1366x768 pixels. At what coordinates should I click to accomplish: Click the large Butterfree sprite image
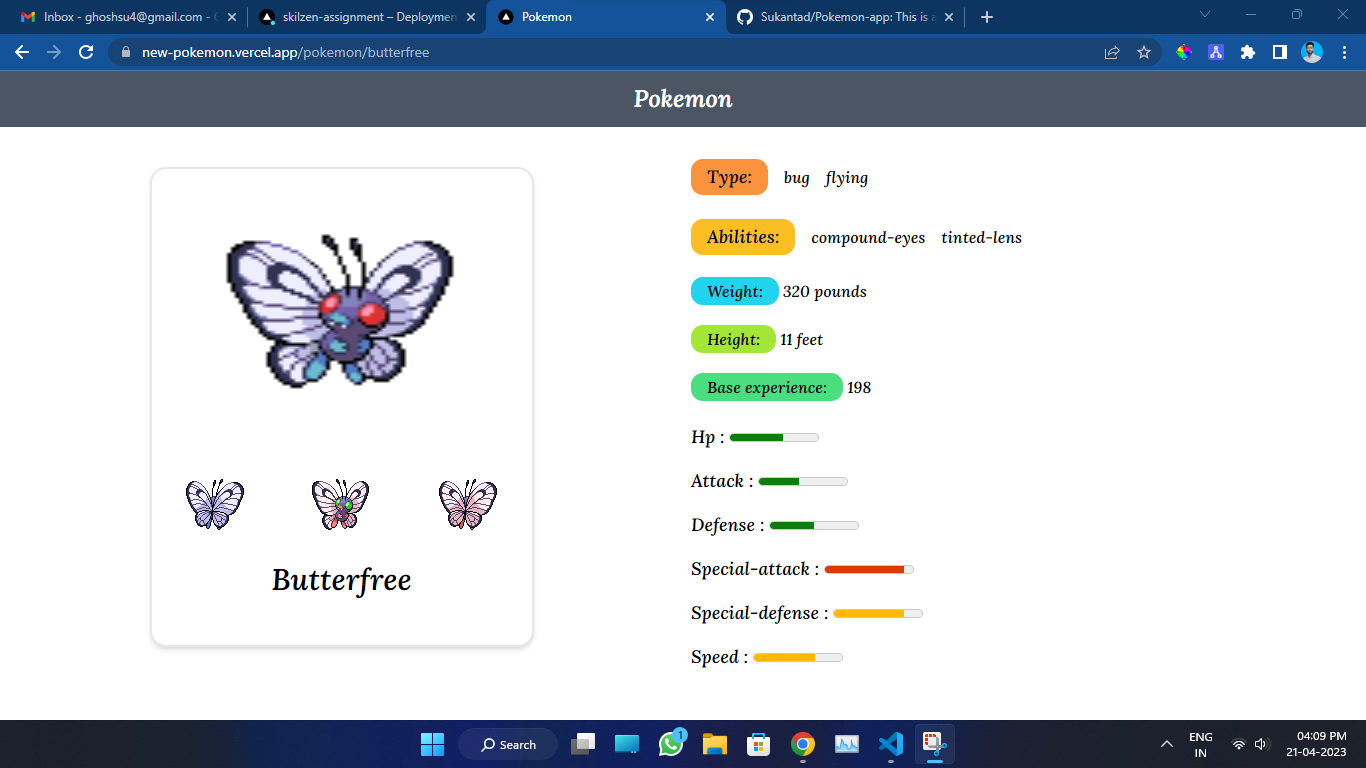[341, 311]
